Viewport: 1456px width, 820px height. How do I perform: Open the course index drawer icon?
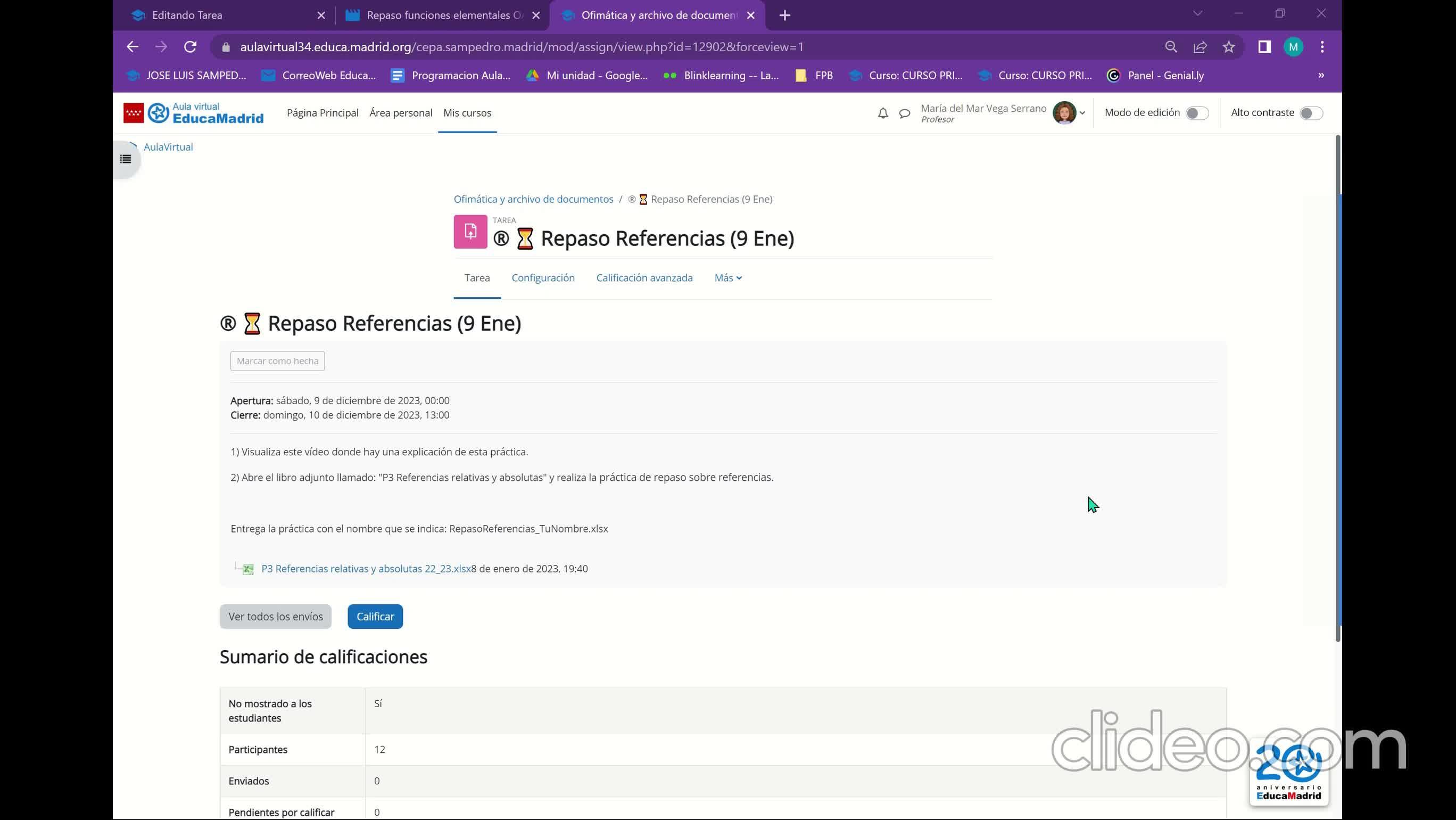point(126,160)
